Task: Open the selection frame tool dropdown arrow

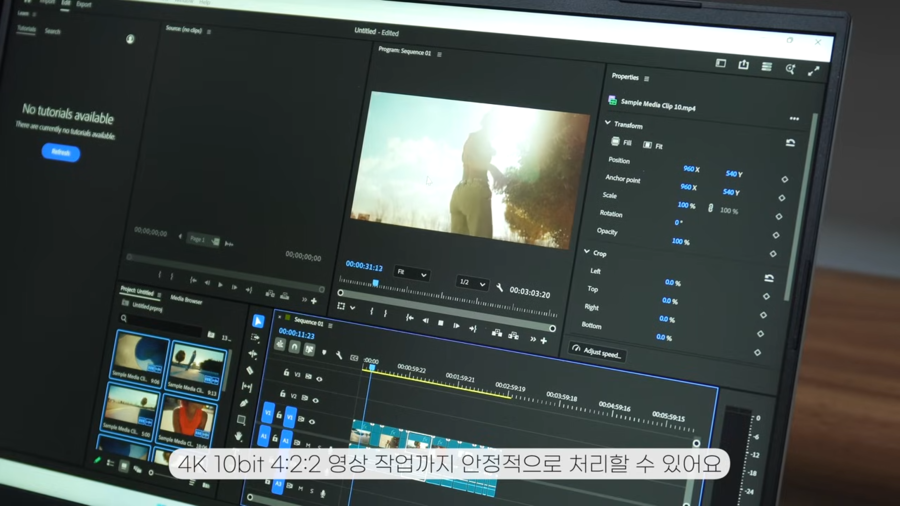Action: 352,308
